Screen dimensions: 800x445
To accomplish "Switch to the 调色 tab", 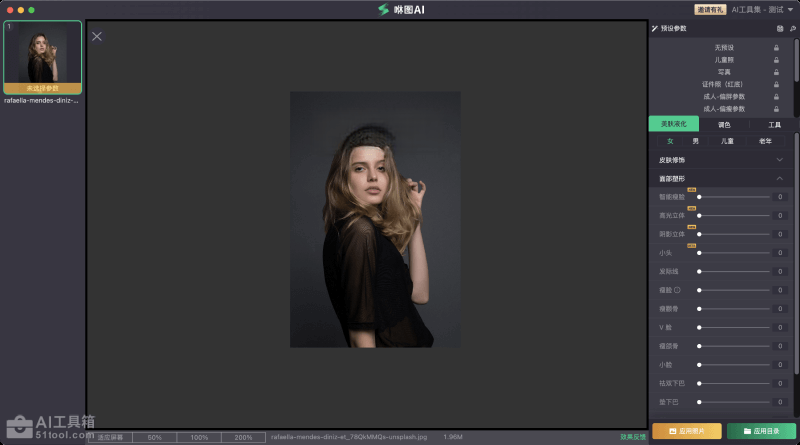I will [x=724, y=125].
